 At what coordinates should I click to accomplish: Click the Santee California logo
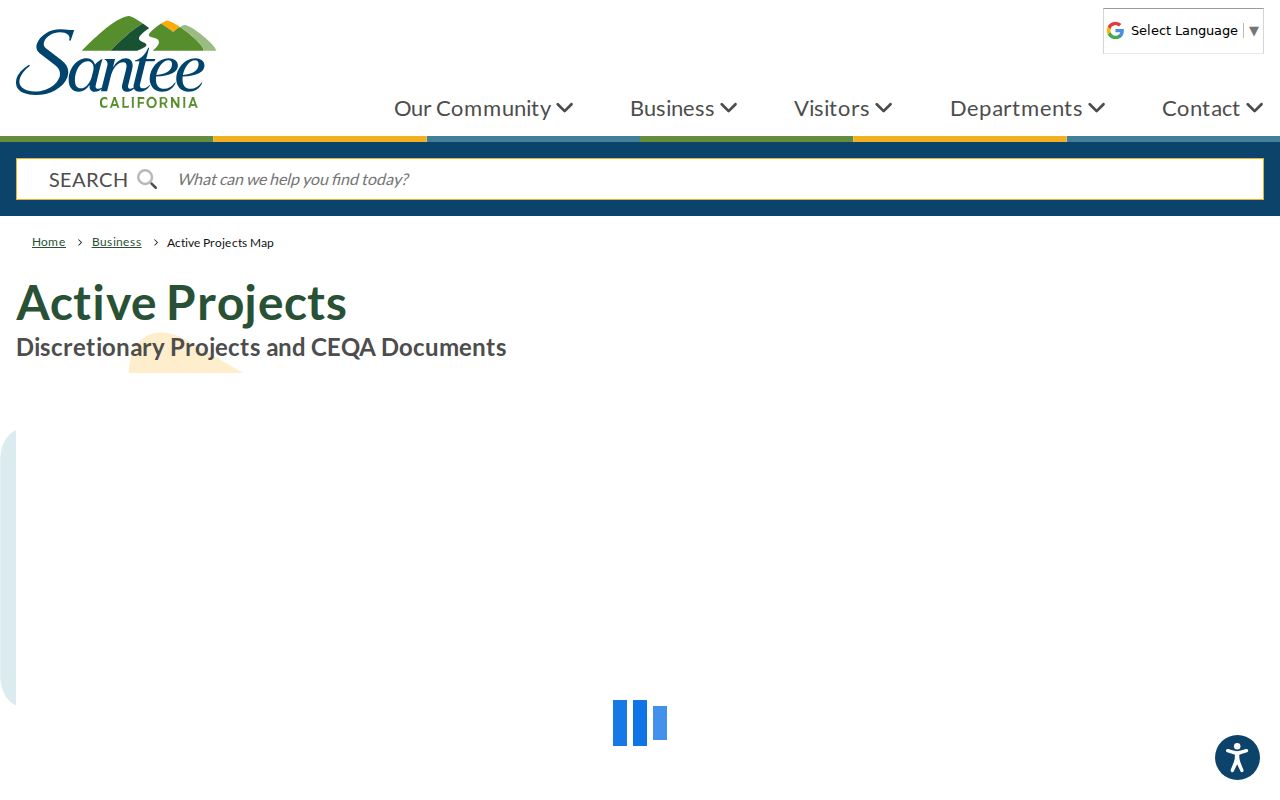tap(116, 62)
